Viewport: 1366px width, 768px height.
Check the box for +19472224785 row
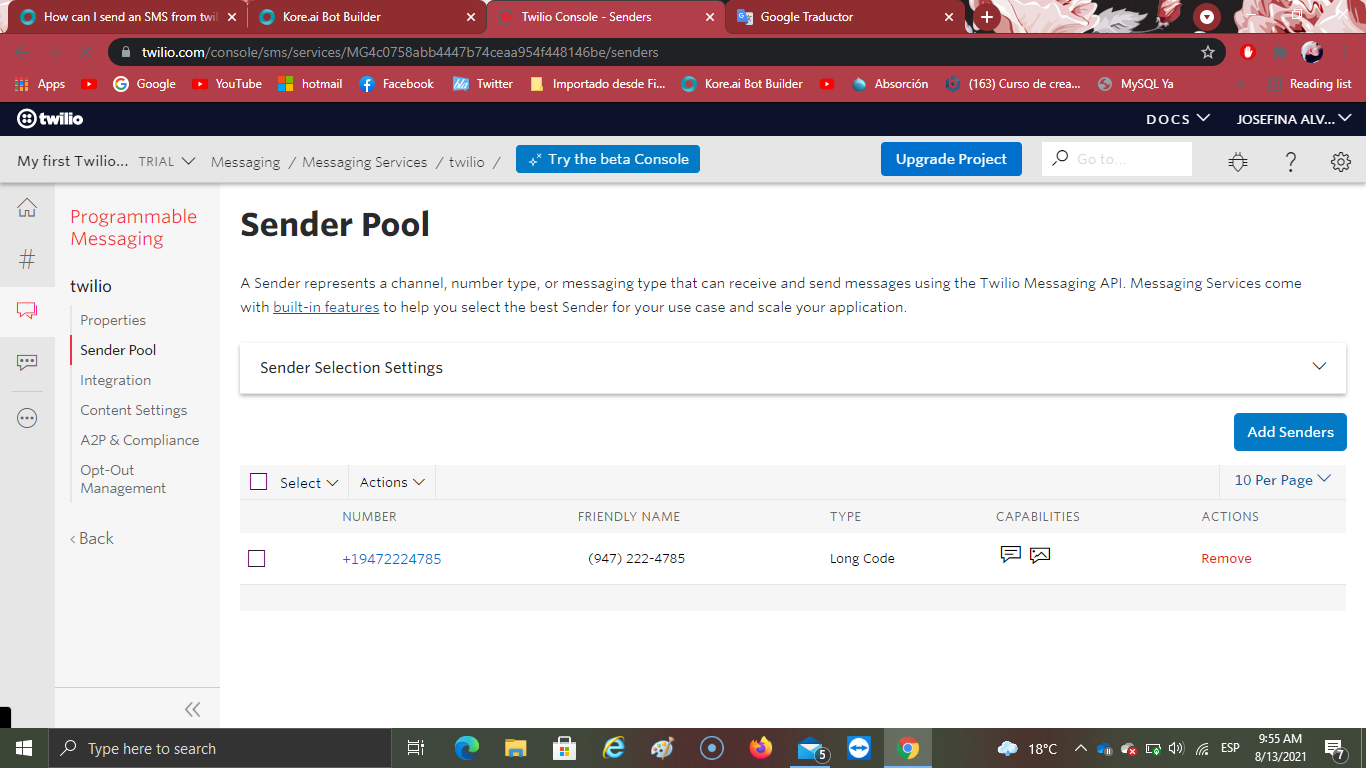pyautogui.click(x=256, y=558)
